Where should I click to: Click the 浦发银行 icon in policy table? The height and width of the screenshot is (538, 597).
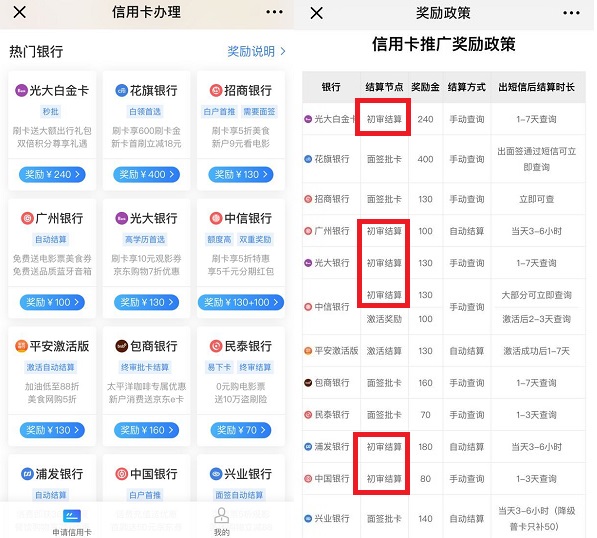pyautogui.click(x=308, y=447)
